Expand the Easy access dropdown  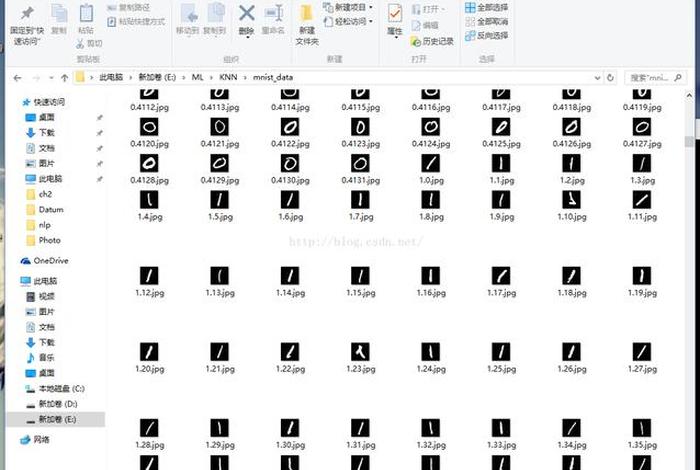(x=352, y=21)
